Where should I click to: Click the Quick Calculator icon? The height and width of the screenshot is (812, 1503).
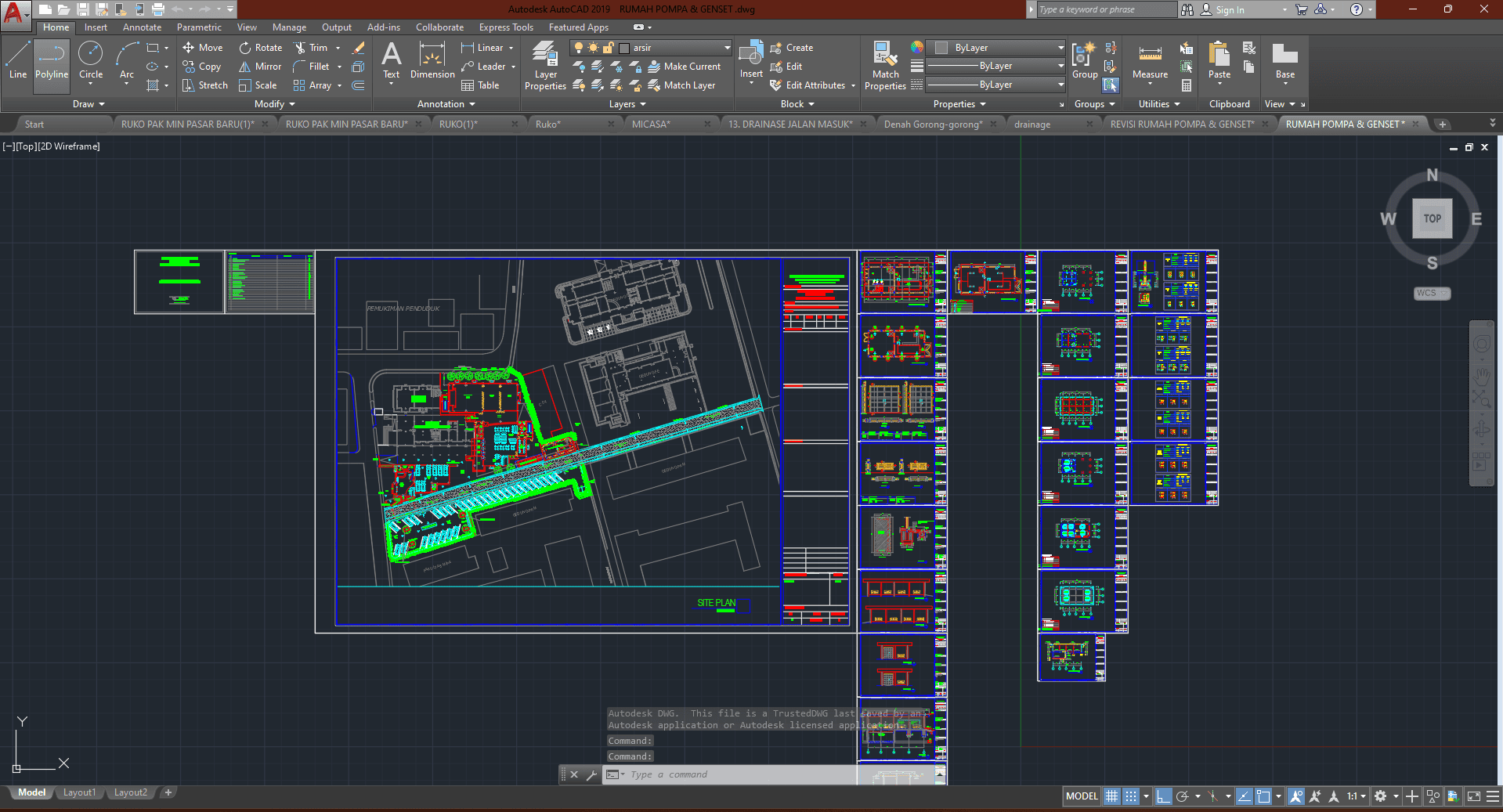pyautogui.click(x=1187, y=85)
